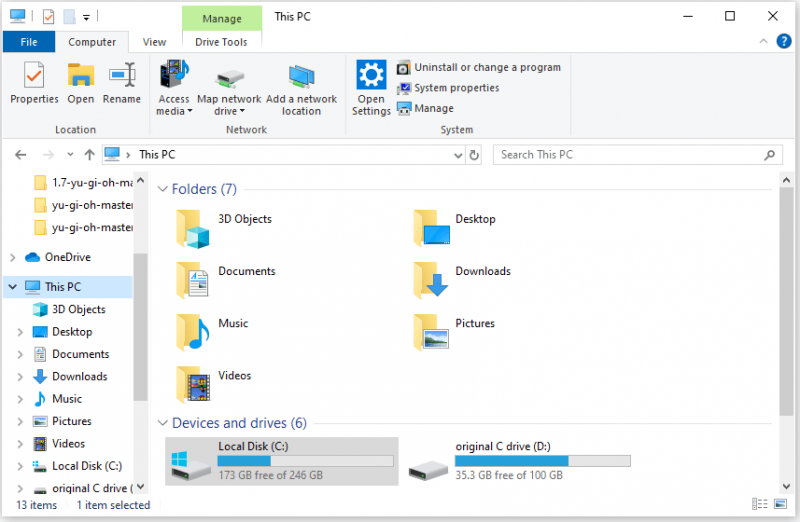Click the Rename ribbon icon

122,76
